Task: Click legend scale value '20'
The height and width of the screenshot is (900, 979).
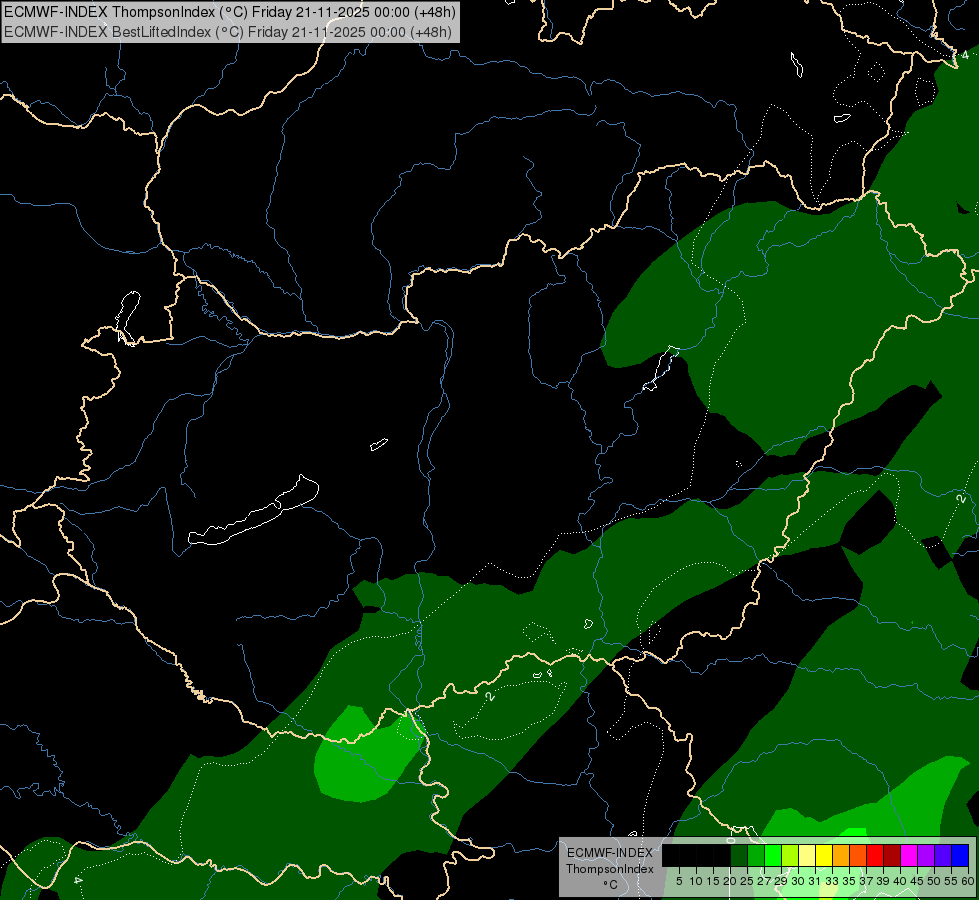Action: [x=730, y=881]
